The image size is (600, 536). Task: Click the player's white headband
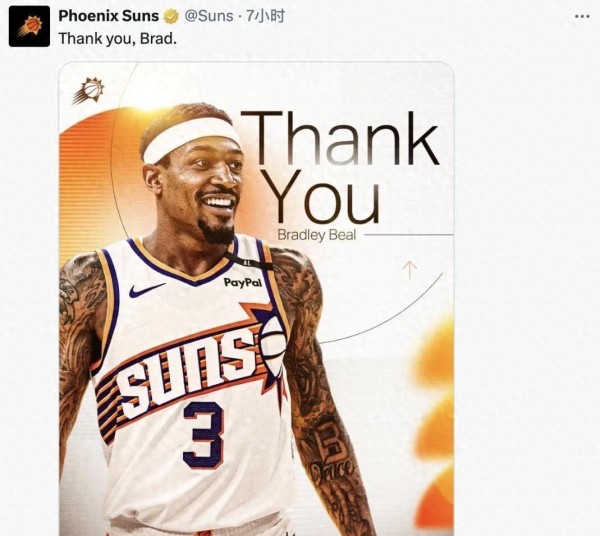point(191,138)
